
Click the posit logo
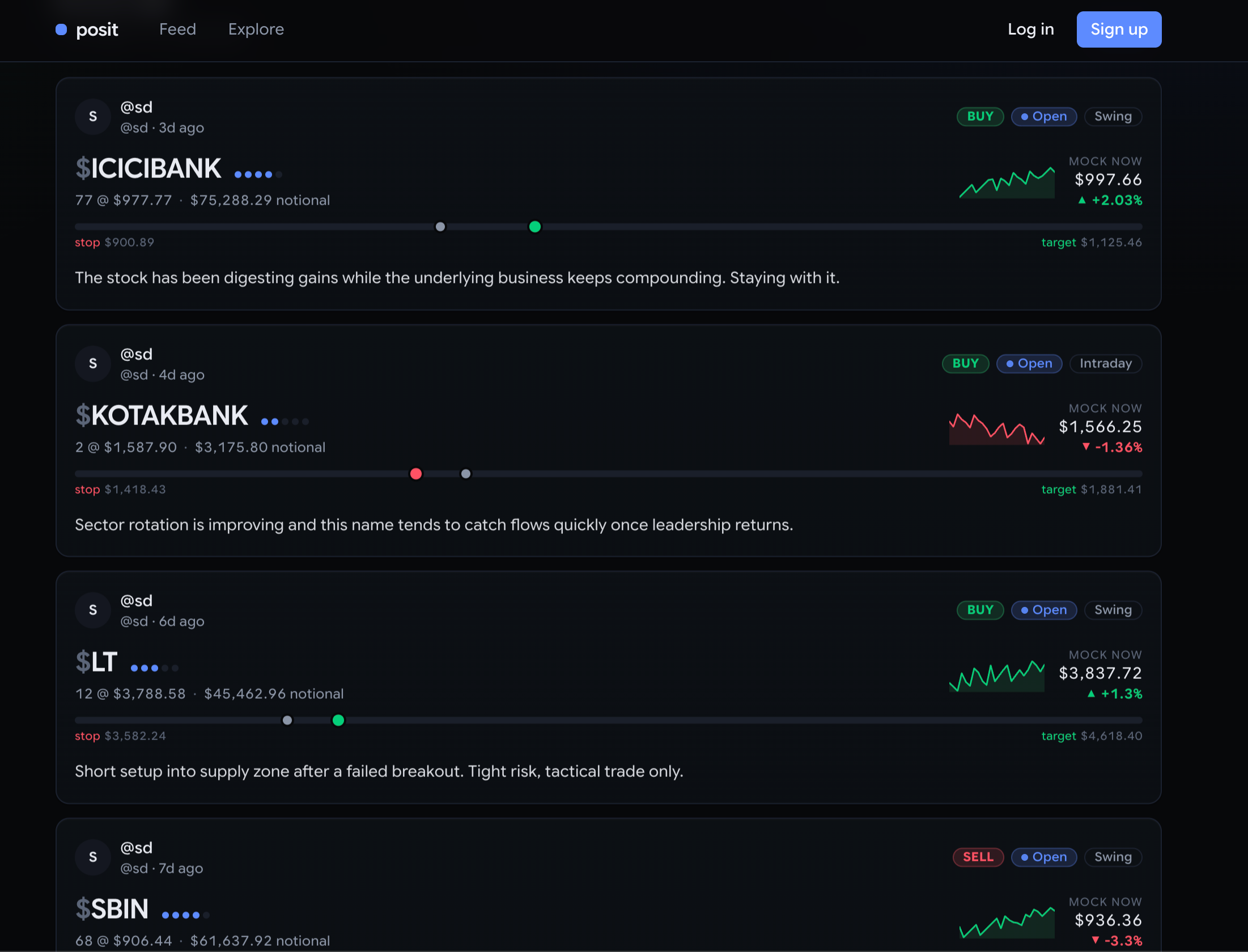tap(87, 29)
